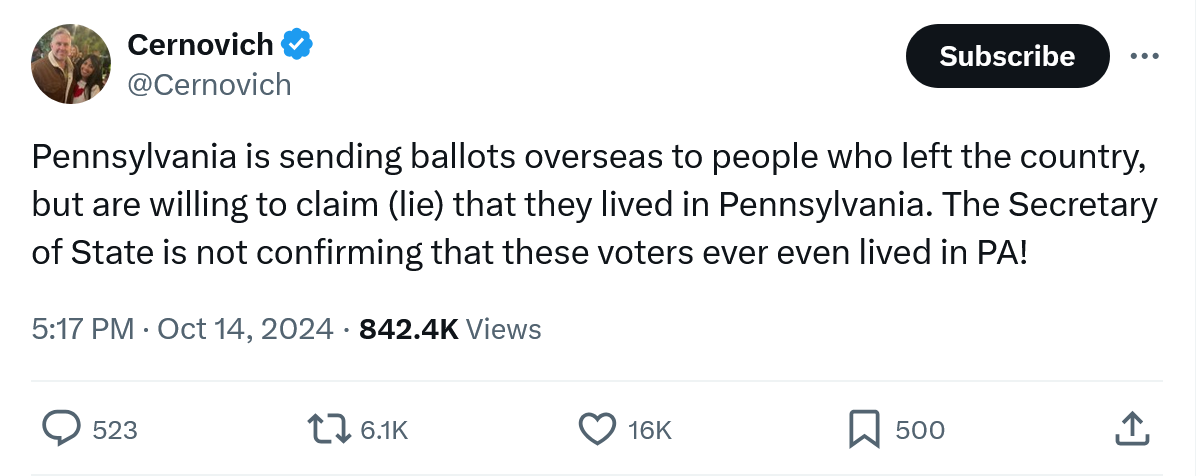
Task: Click the 500 bookmarks count
Action: pyautogui.click(x=920, y=430)
